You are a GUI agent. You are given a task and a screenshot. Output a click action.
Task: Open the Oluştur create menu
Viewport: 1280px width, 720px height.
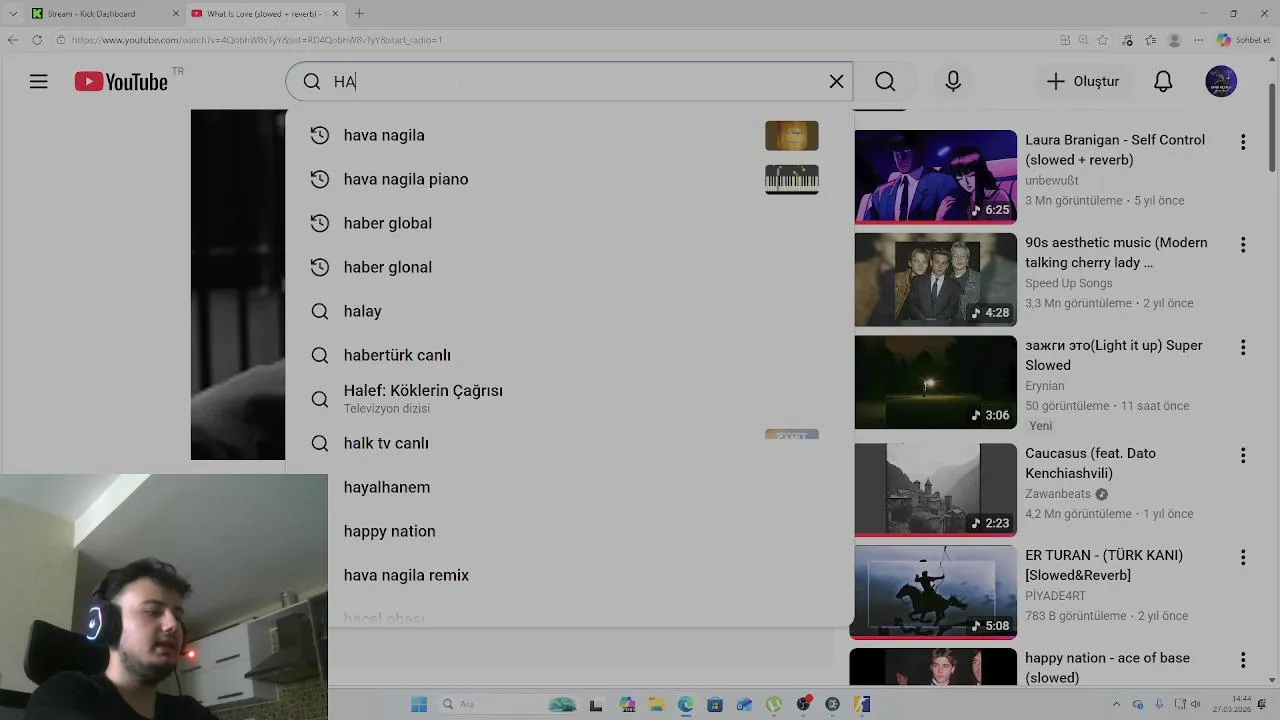tap(1083, 82)
